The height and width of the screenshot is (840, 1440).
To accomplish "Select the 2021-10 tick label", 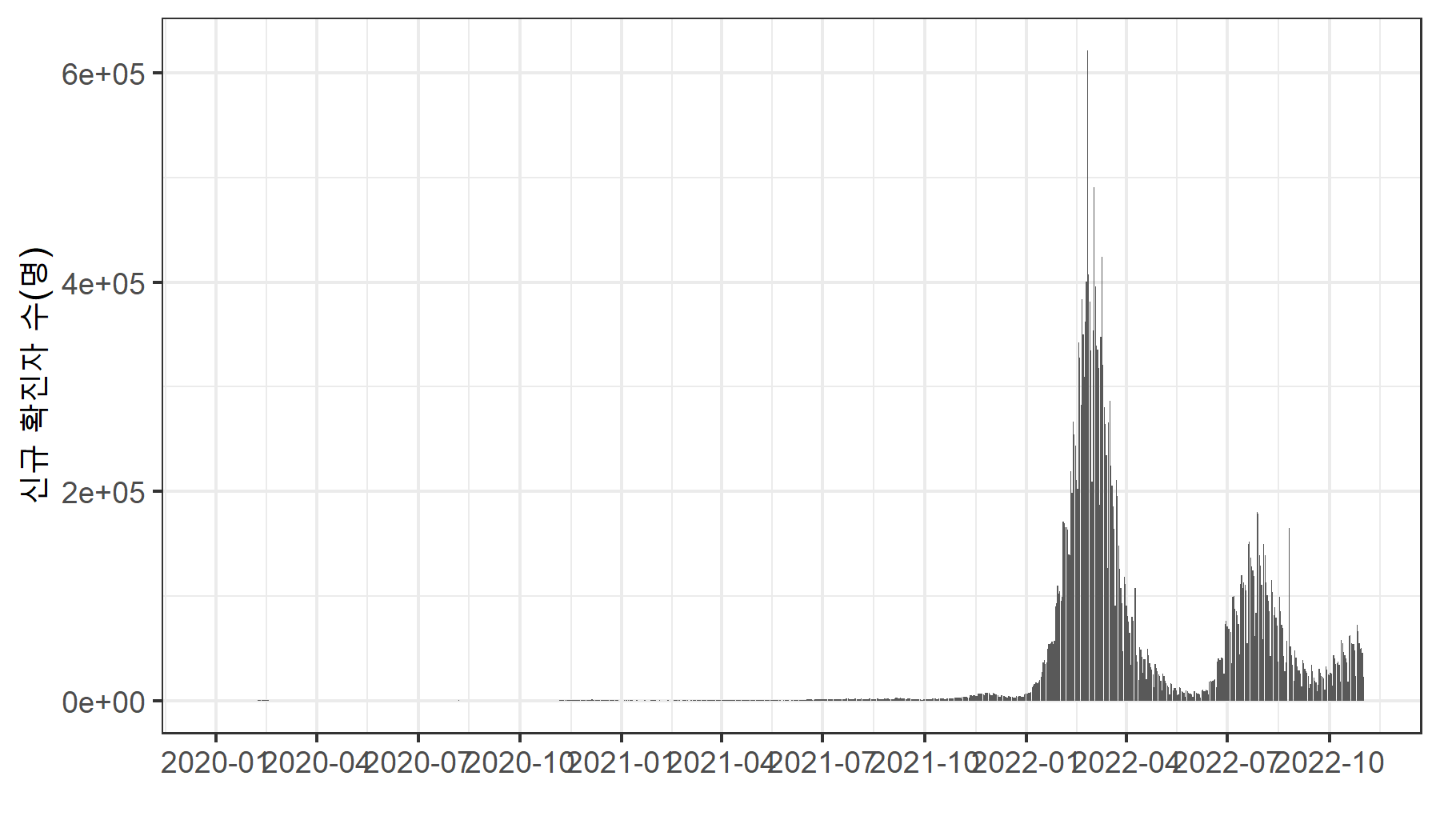I will coord(924,764).
